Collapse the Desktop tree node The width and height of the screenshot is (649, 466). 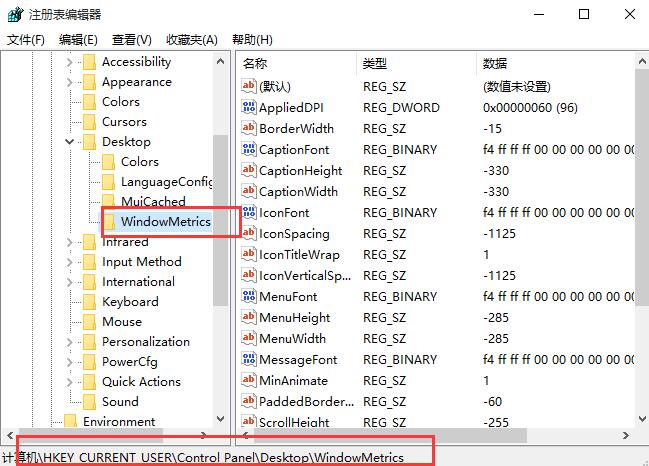70,142
